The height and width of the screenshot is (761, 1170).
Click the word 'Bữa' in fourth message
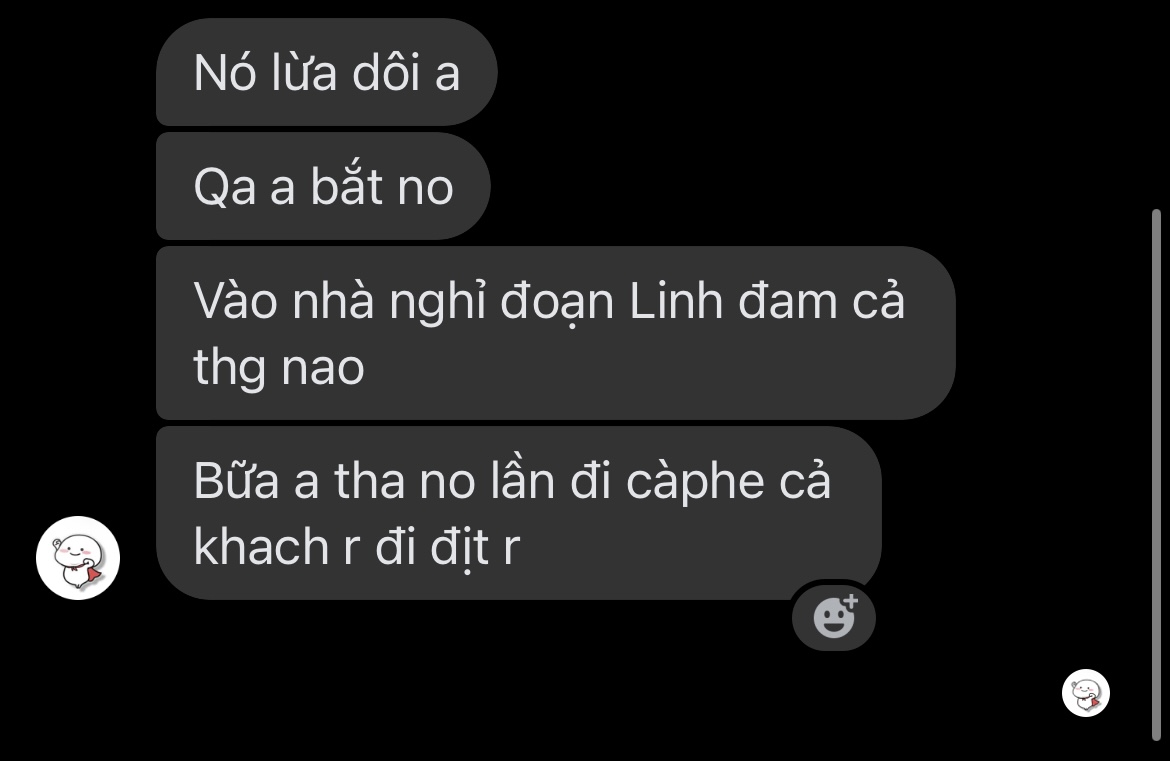coord(236,481)
